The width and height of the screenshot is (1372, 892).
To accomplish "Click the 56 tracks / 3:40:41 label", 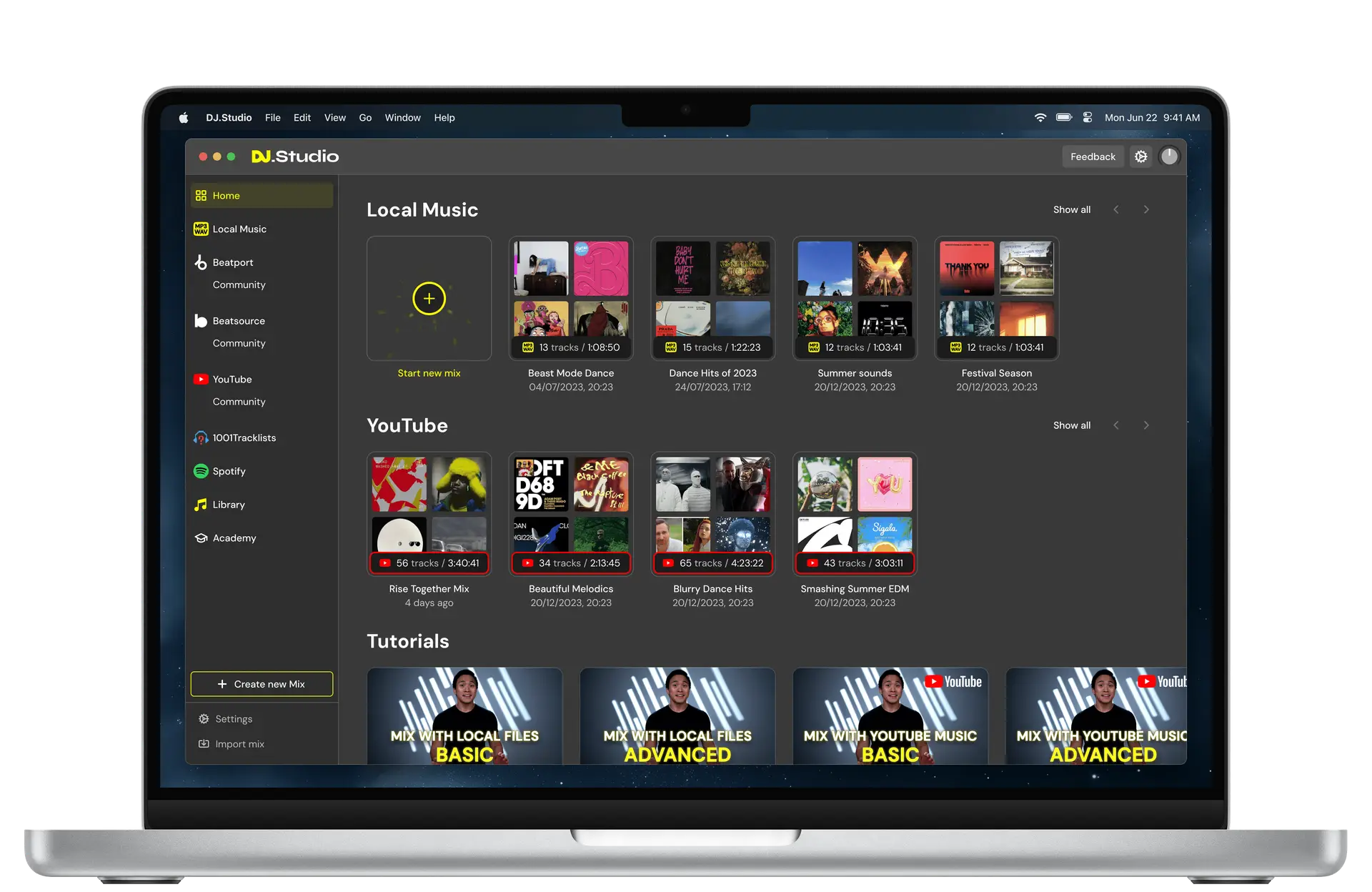I will 429,563.
